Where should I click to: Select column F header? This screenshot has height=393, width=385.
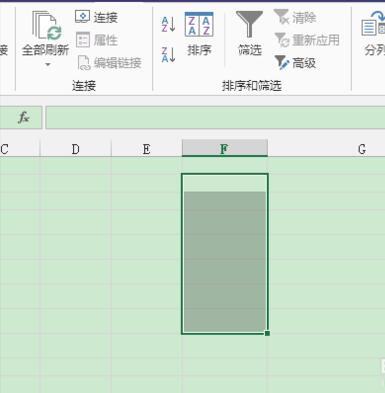(x=225, y=148)
